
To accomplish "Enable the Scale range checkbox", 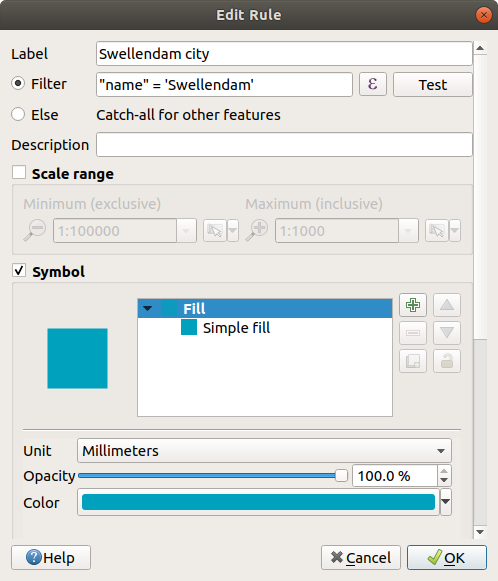I will 19,173.
